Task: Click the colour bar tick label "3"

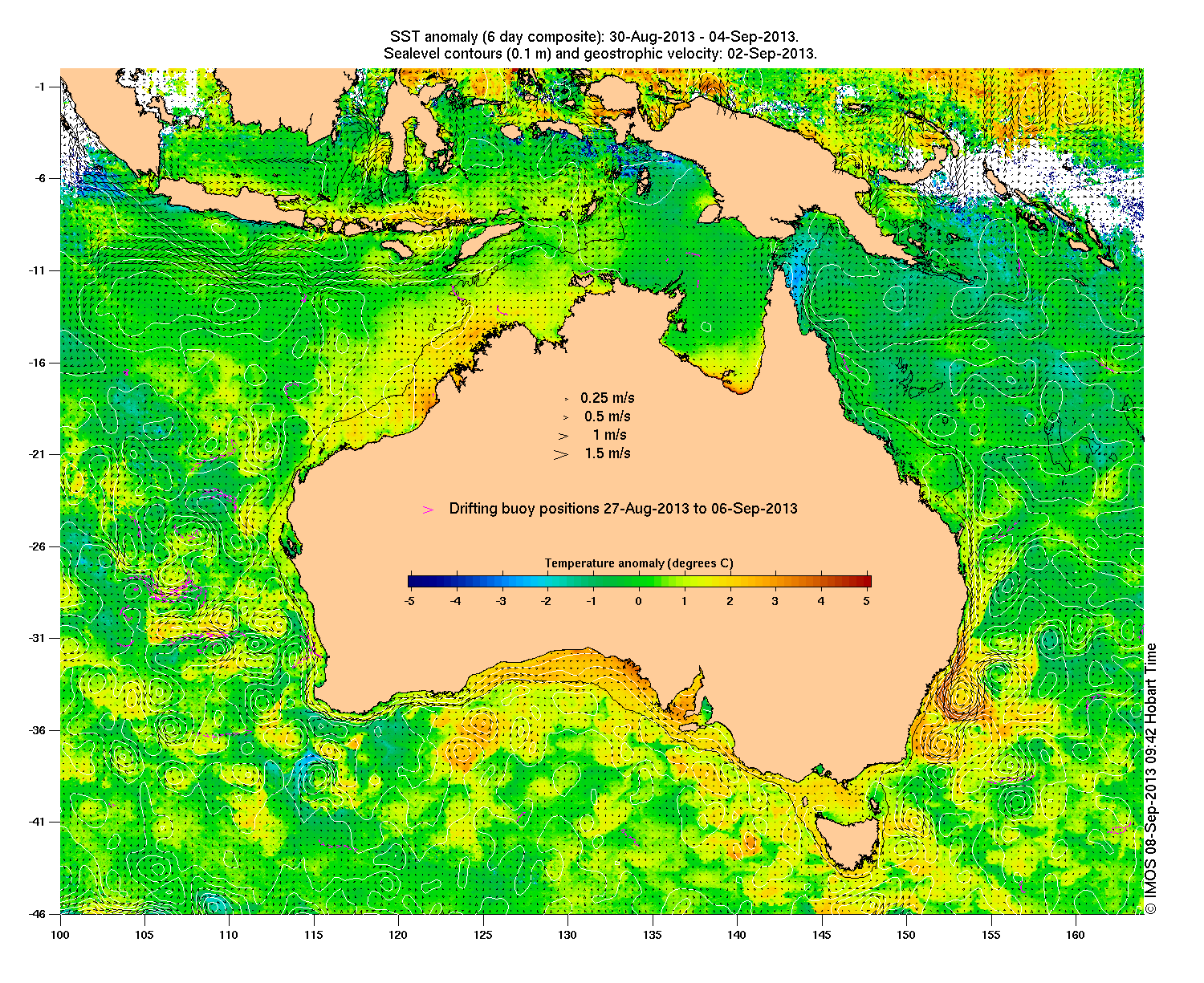Action: 775,600
